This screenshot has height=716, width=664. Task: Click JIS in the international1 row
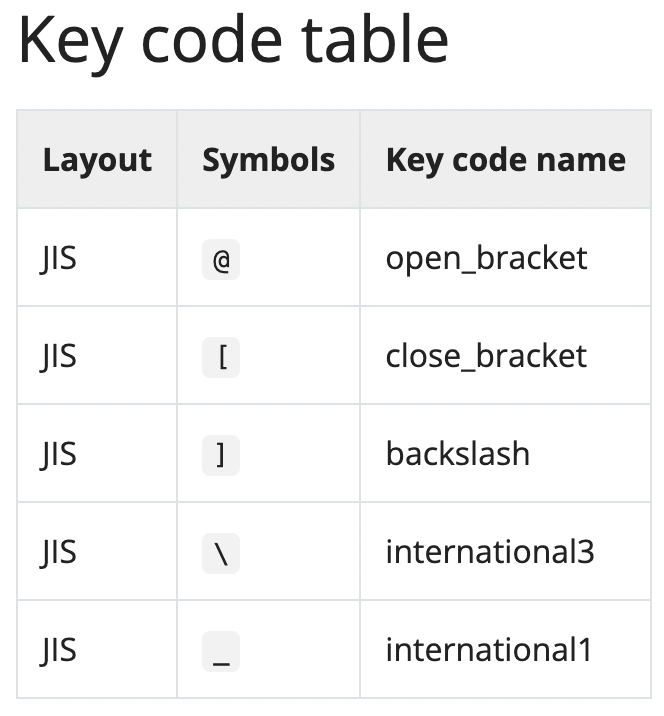point(59,650)
